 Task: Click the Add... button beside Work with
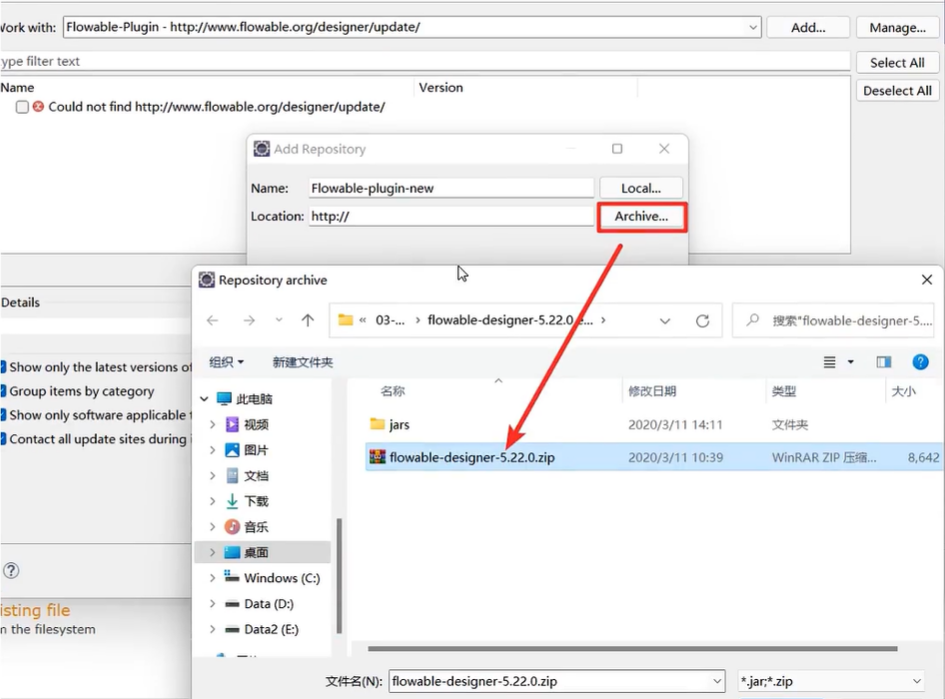808,27
